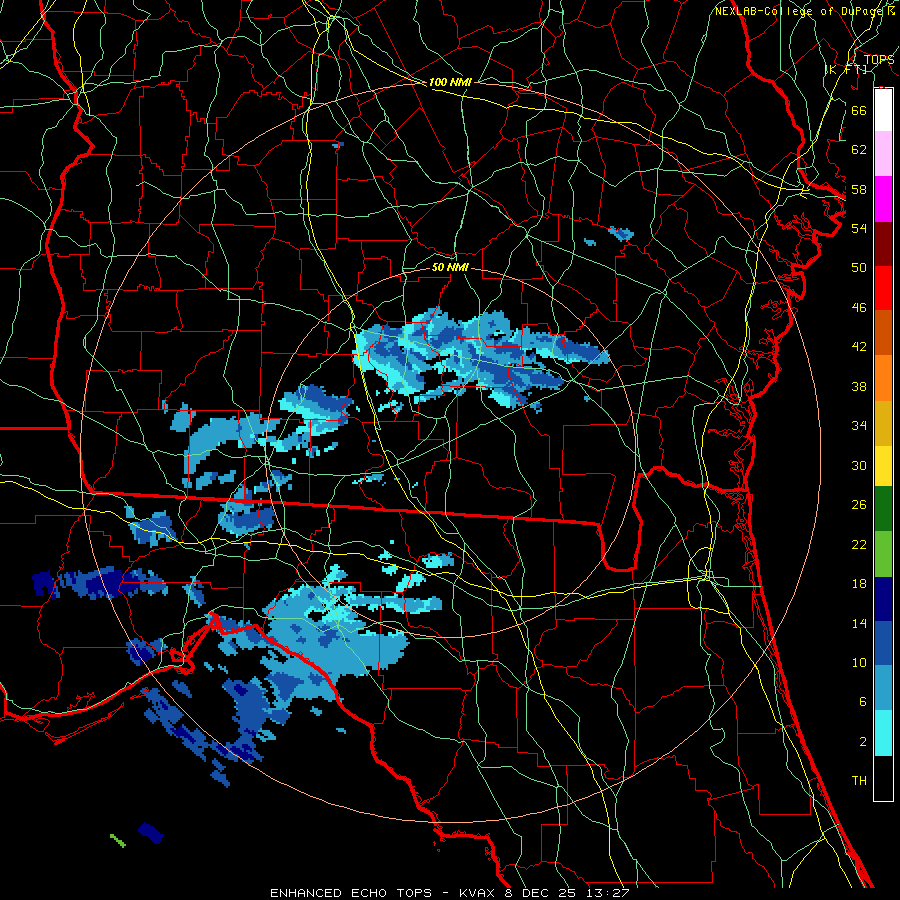The height and width of the screenshot is (900, 900).
Task: Click the 'TH' legend label
Action: 859,781
